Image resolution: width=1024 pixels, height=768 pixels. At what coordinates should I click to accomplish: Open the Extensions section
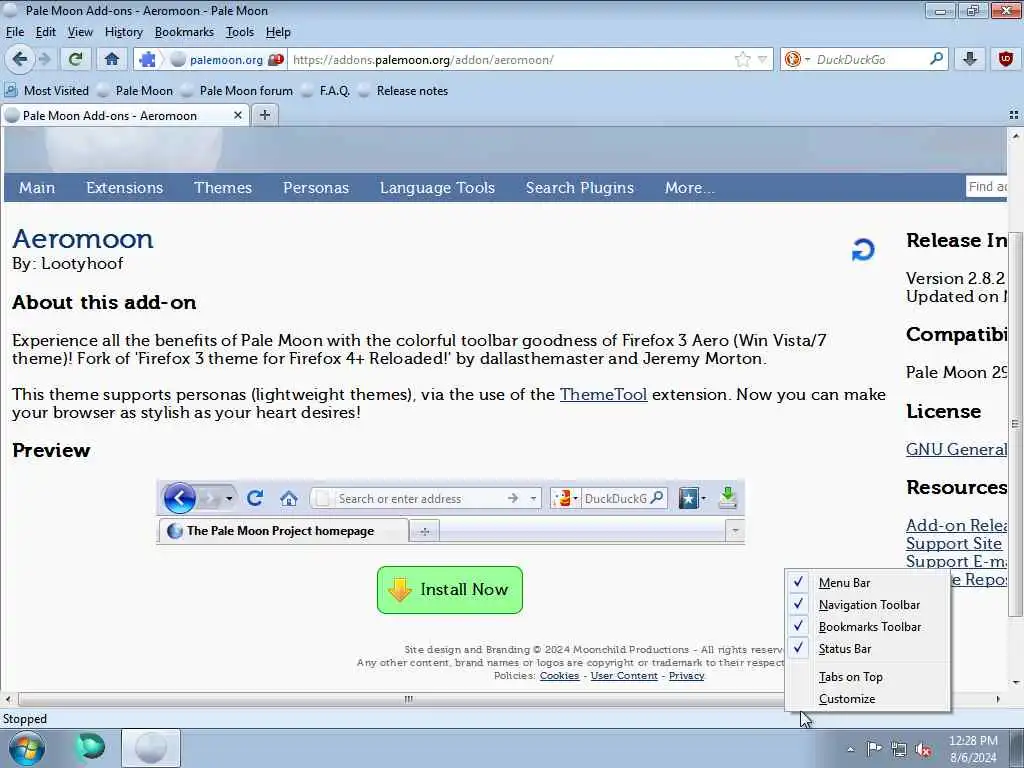point(125,187)
